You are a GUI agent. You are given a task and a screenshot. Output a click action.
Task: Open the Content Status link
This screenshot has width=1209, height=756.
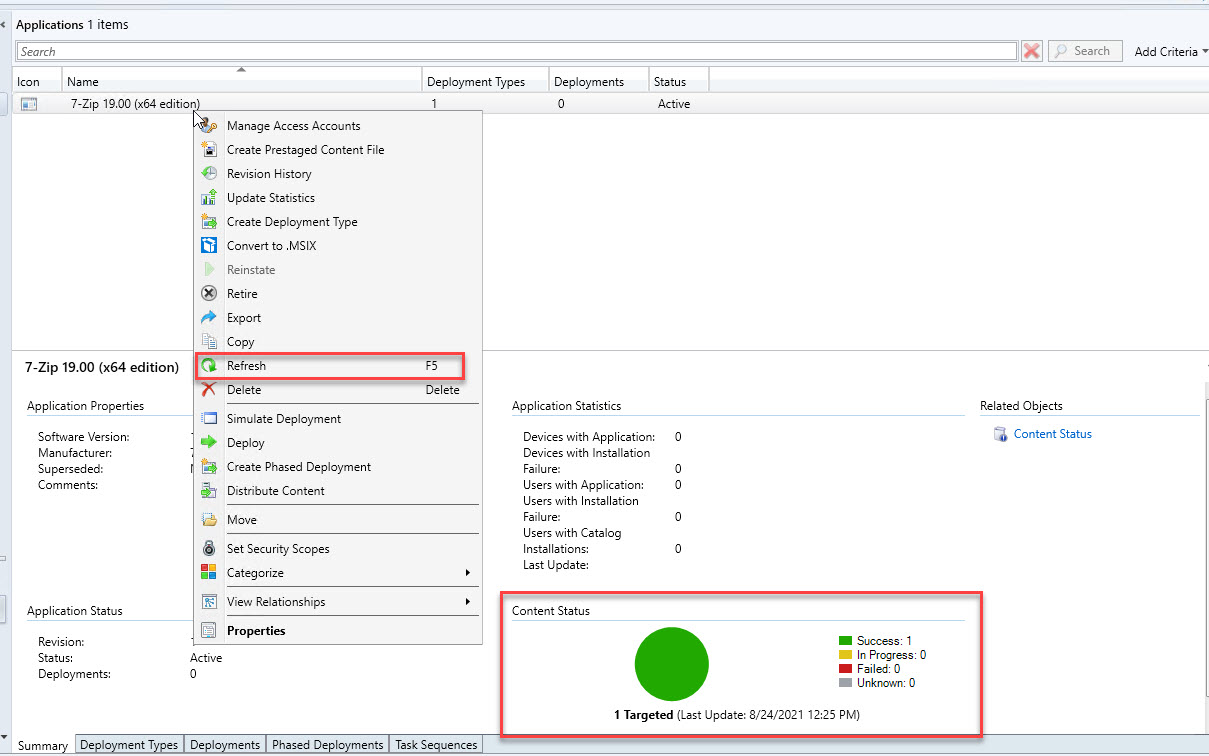coord(1052,434)
